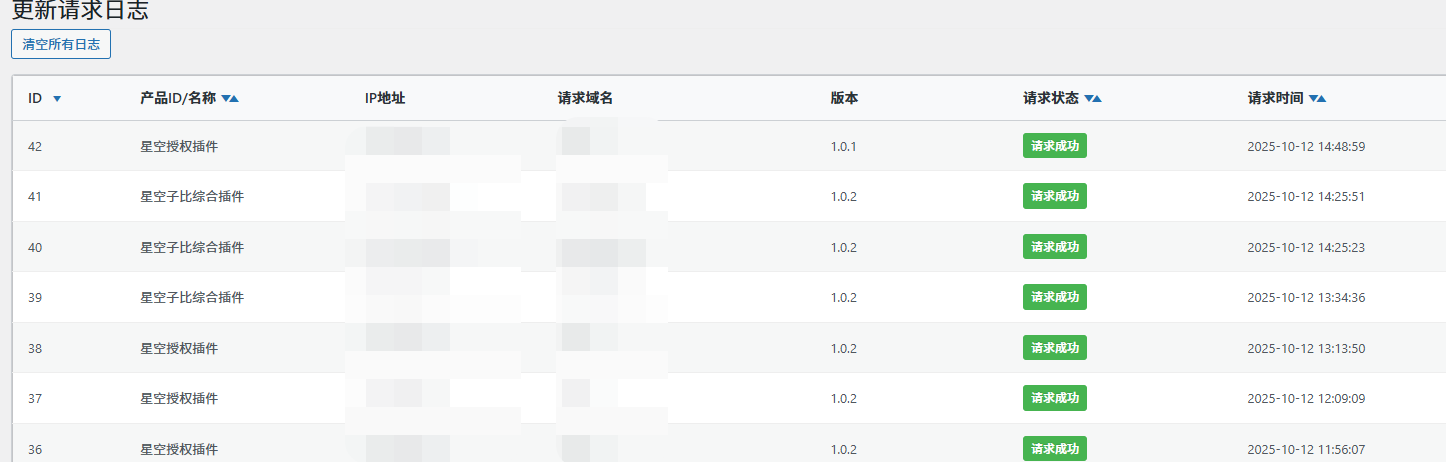This screenshot has height=462, width=1446.
Task: Click version 1.0.1 in the first row
Action: (x=843, y=146)
